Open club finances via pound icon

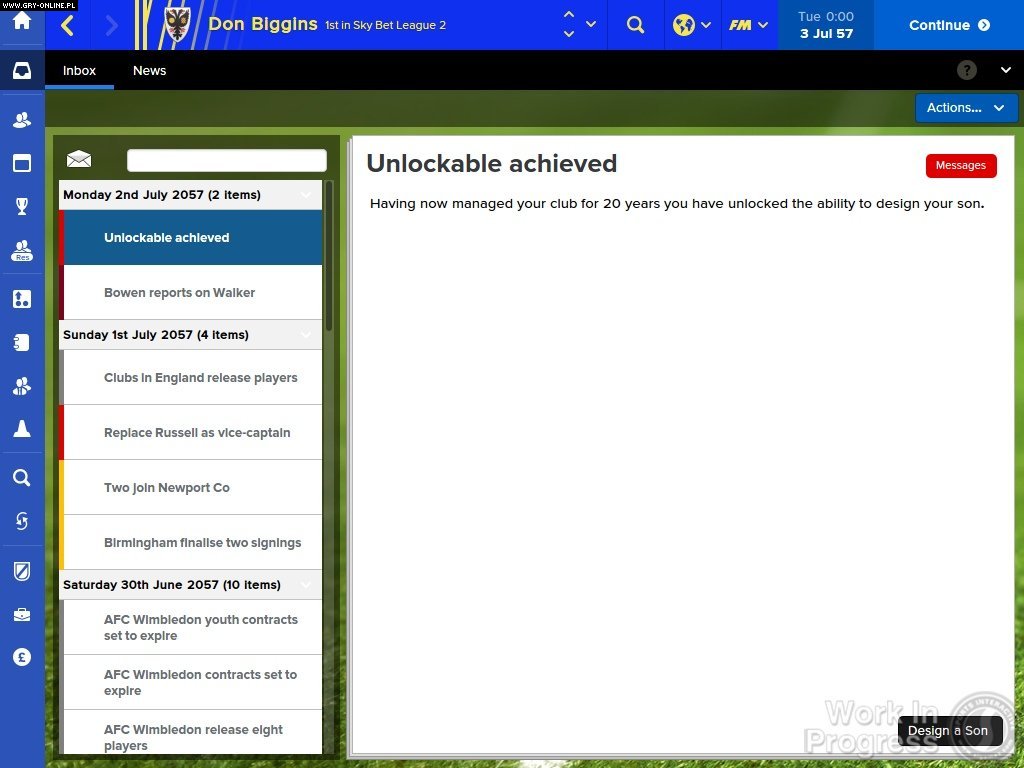[22, 657]
